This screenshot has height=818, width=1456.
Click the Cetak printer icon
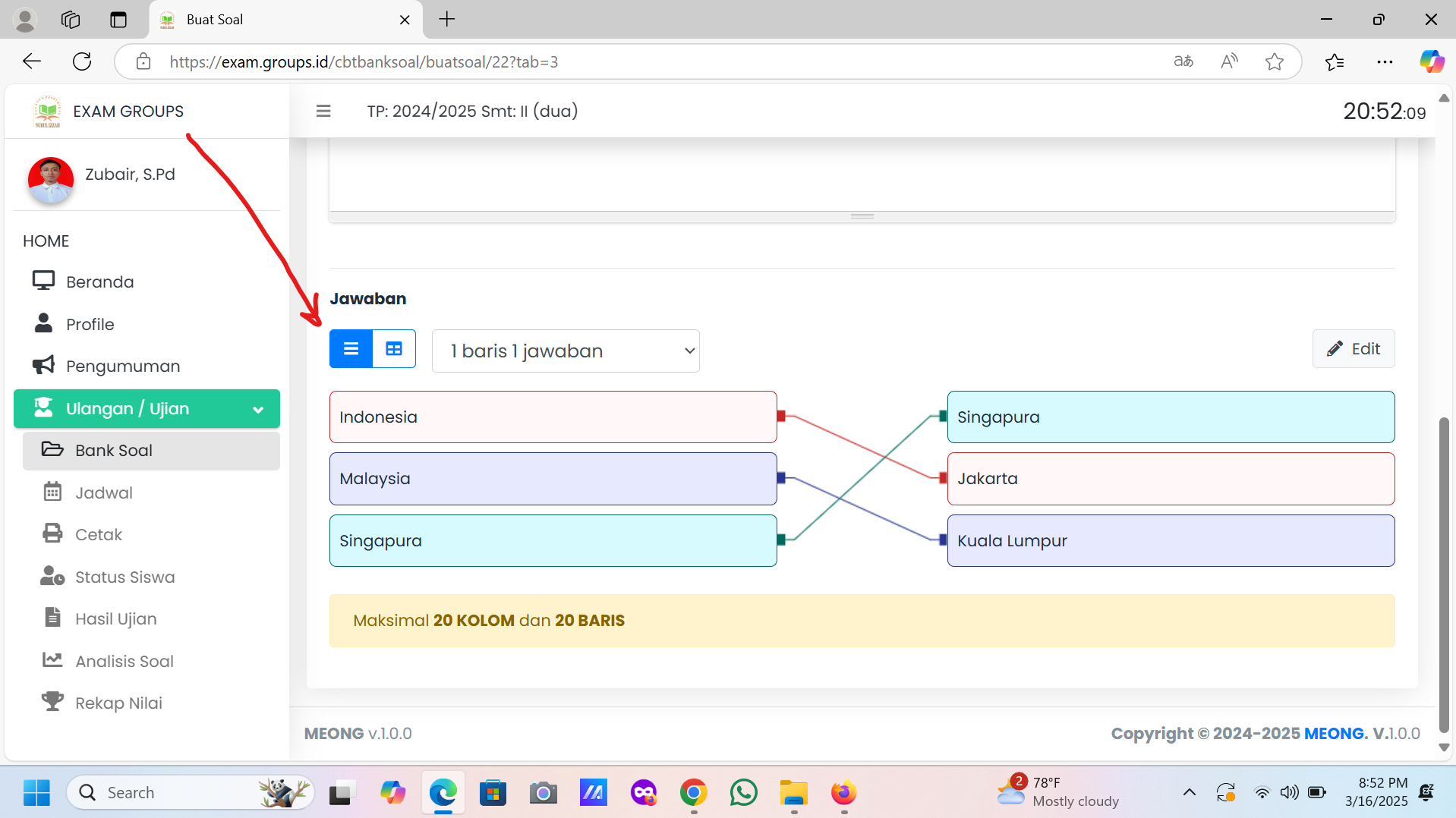[x=52, y=534]
